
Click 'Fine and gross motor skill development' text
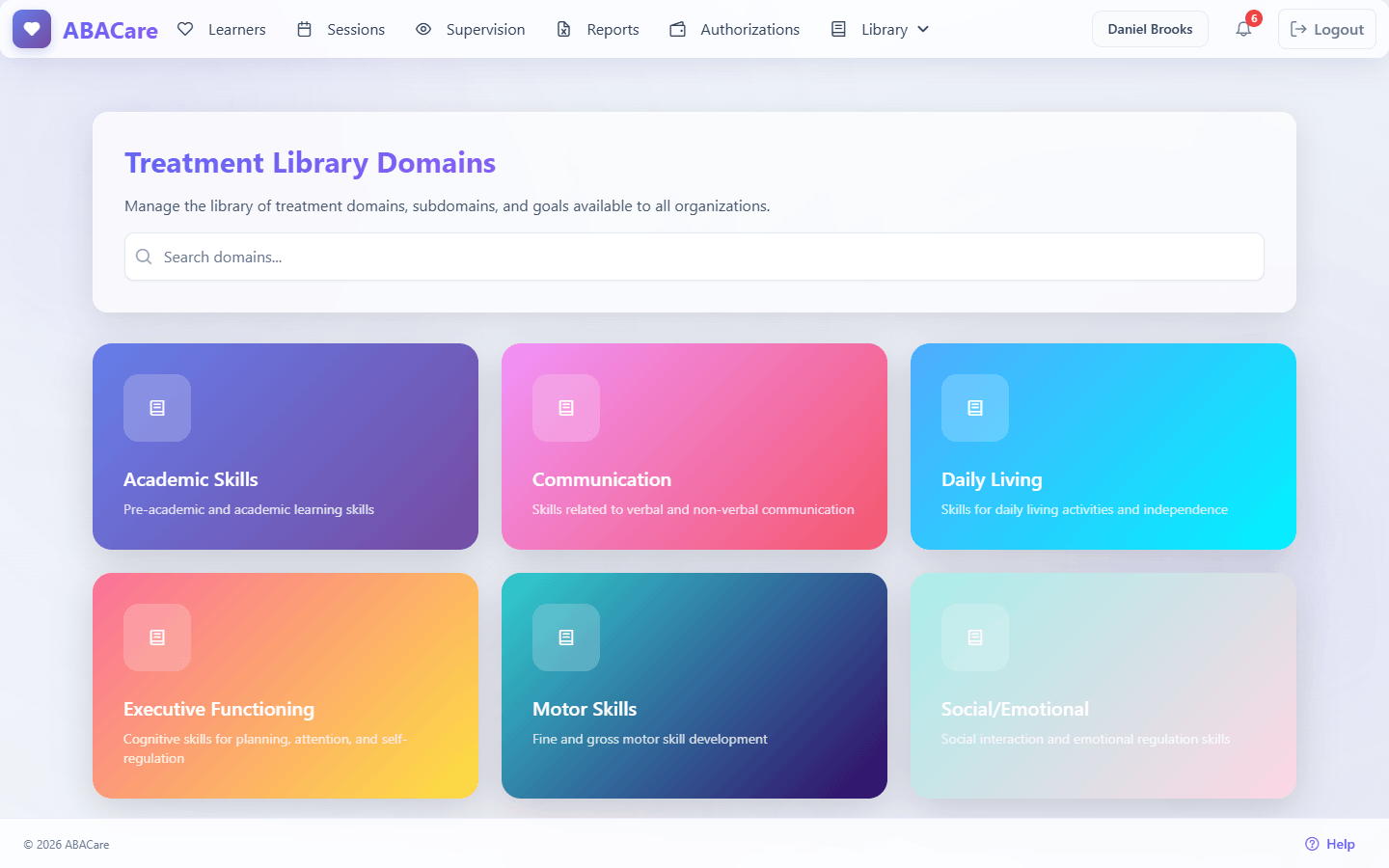[x=650, y=739]
